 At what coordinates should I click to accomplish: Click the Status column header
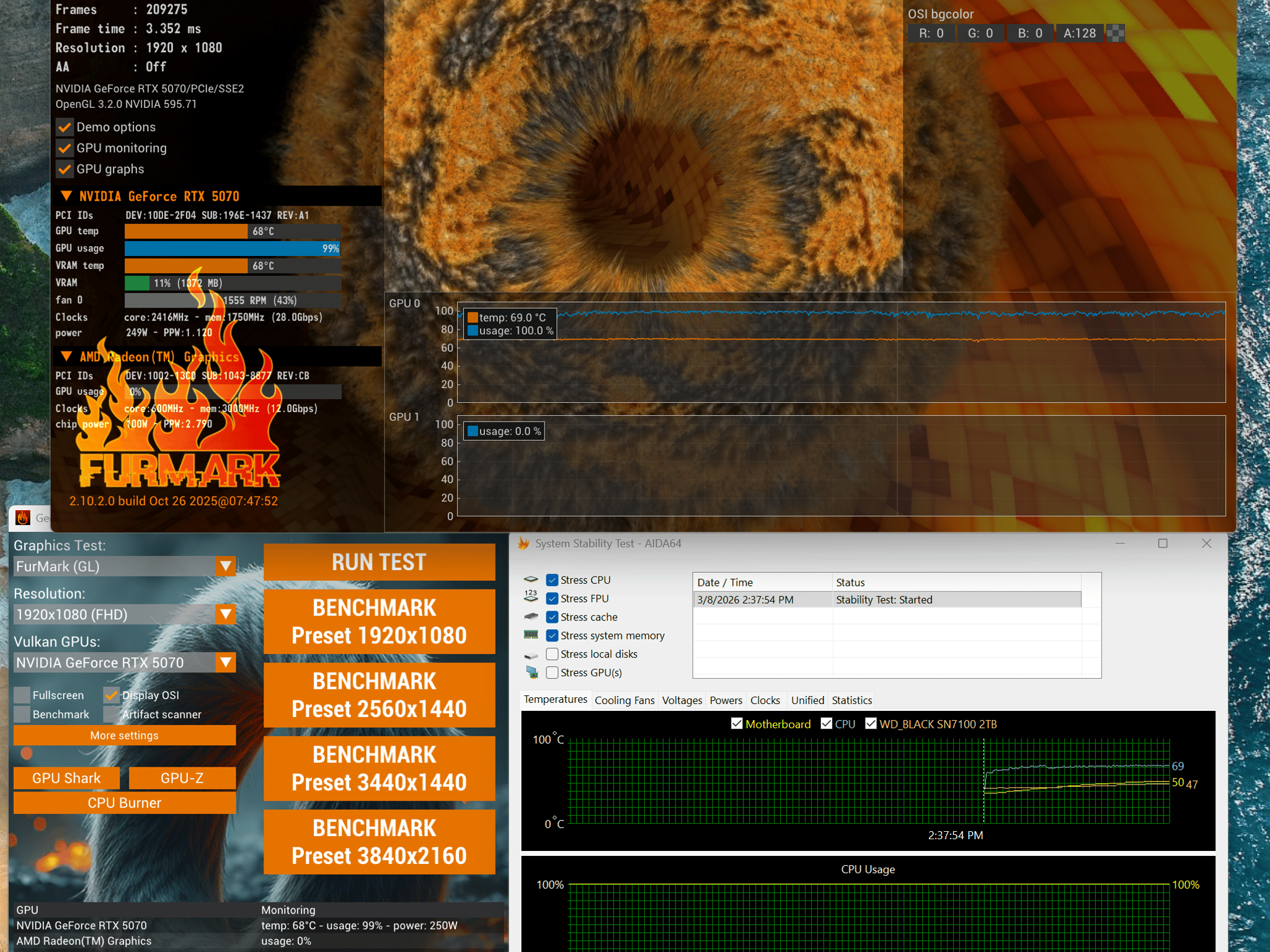tap(957, 583)
